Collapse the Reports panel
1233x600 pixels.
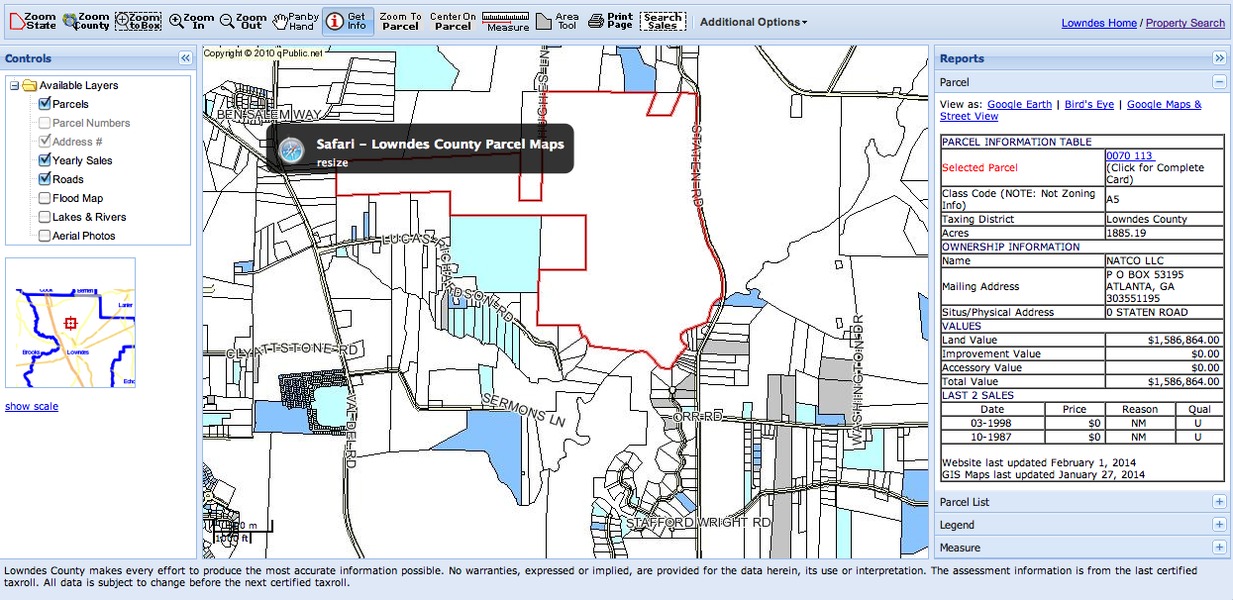1219,58
